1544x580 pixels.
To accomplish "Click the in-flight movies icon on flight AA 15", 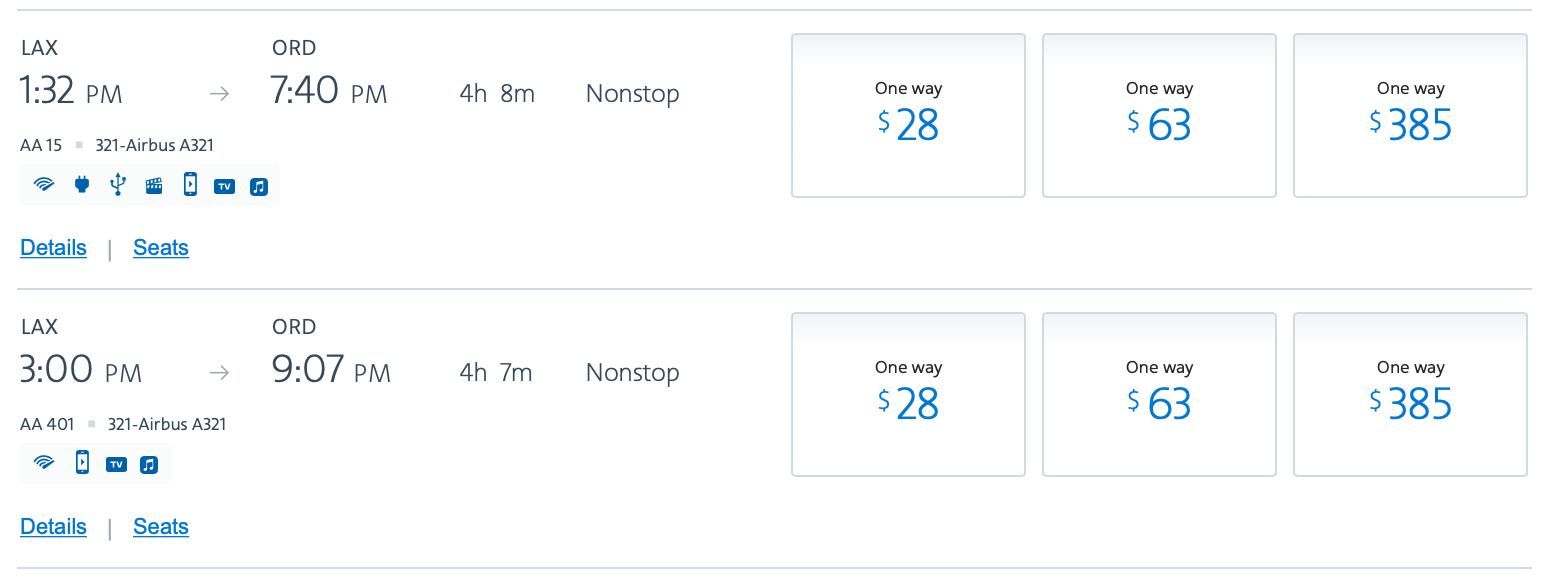I will click(x=153, y=185).
